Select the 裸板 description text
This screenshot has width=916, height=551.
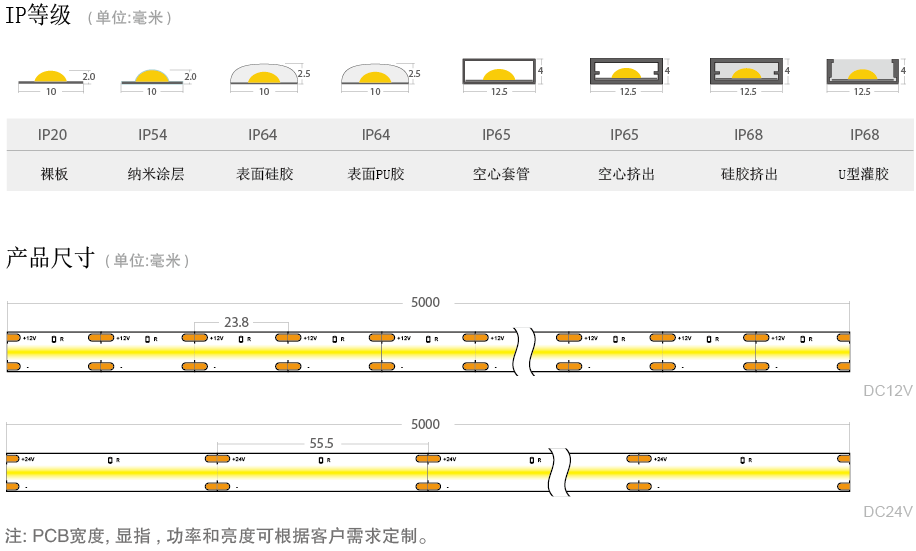pyautogui.click(x=54, y=174)
